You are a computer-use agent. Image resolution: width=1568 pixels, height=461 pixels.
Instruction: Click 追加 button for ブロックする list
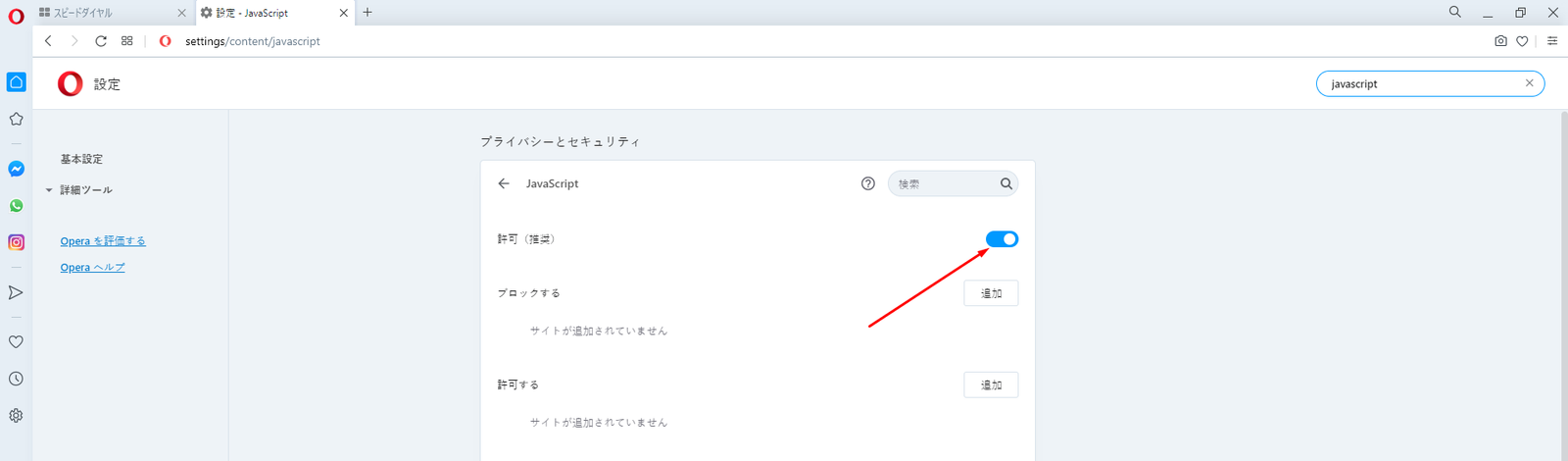pos(991,293)
